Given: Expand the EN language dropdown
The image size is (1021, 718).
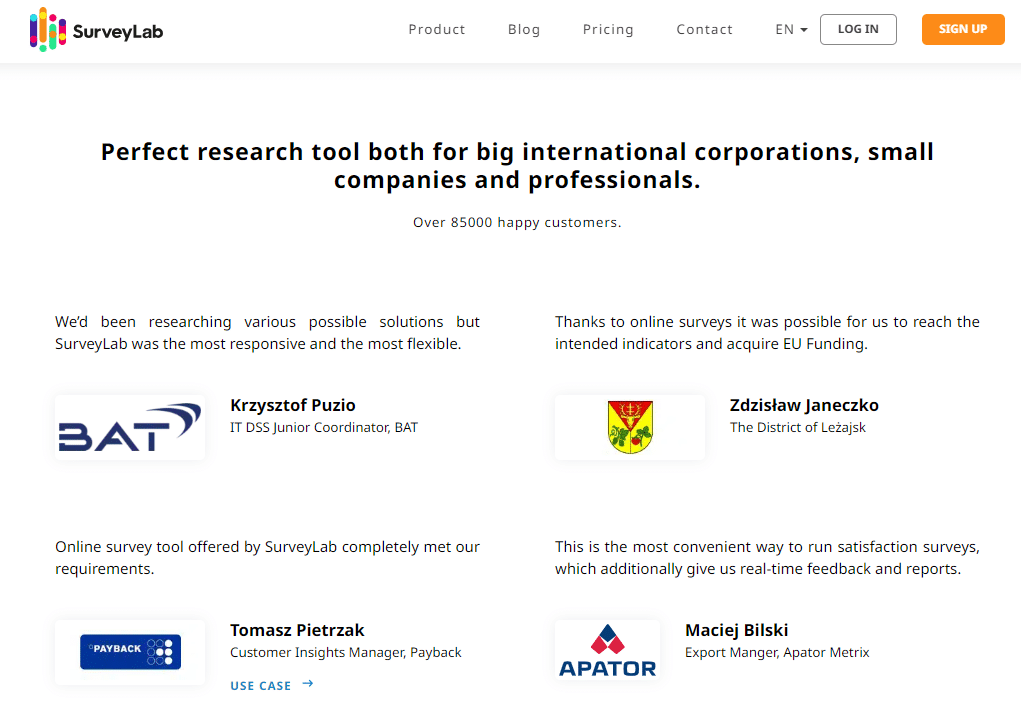Looking at the screenshot, I should tap(791, 29).
